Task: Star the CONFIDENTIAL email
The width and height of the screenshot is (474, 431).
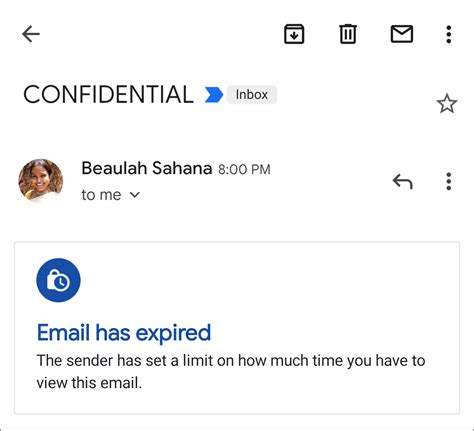Action: [x=447, y=104]
